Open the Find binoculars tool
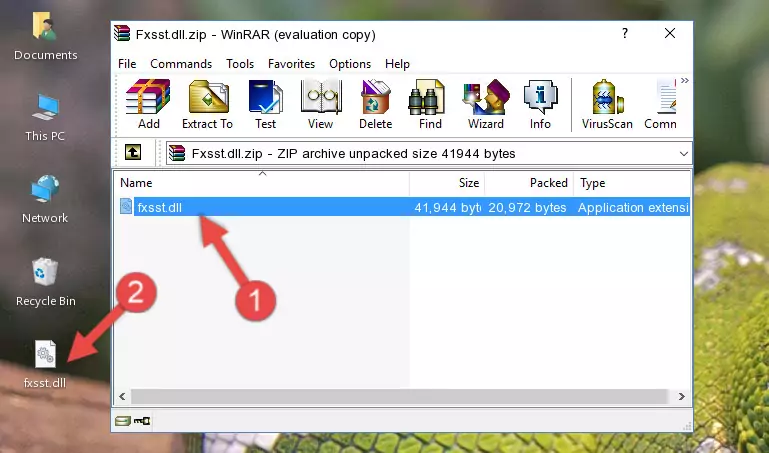This screenshot has width=769, height=453. point(430,104)
